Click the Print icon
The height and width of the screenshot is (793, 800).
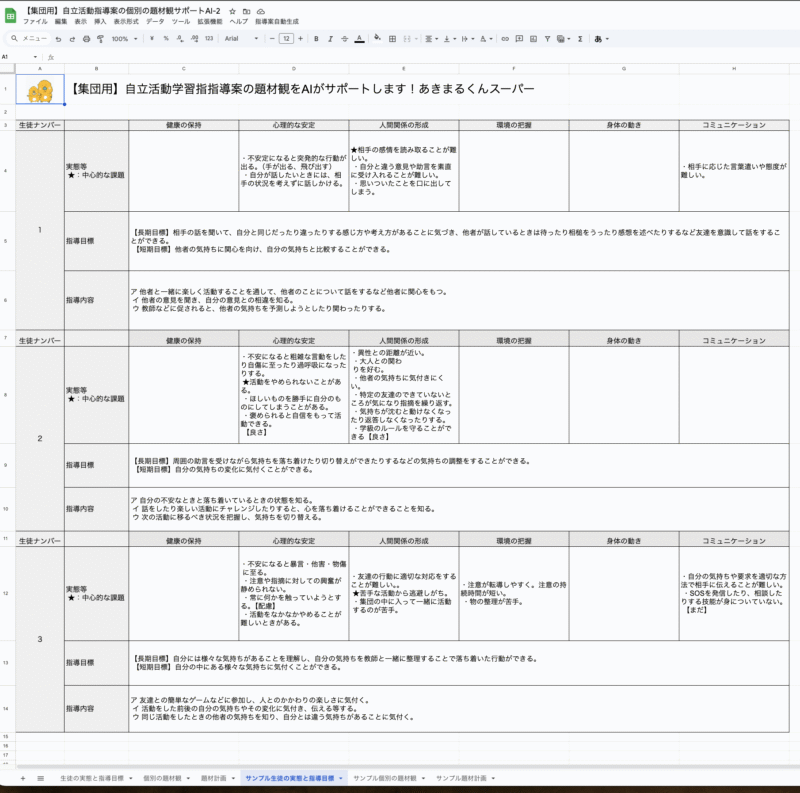click(x=86, y=39)
